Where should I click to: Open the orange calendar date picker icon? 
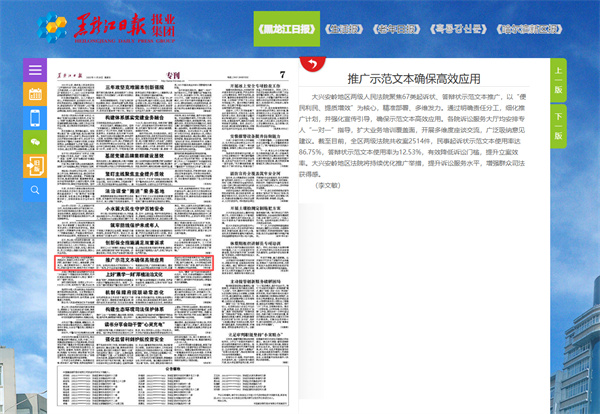pyautogui.click(x=35, y=95)
